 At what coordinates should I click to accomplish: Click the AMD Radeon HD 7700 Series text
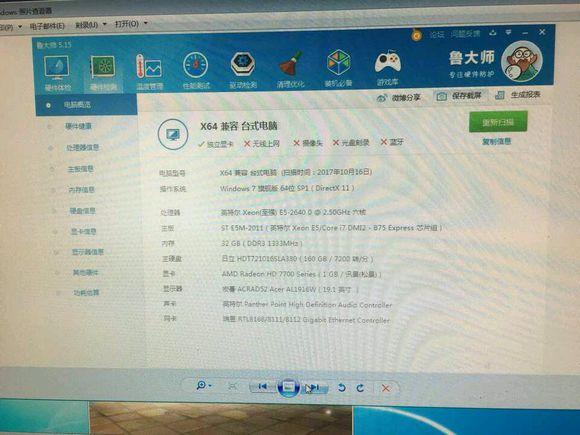click(301, 274)
